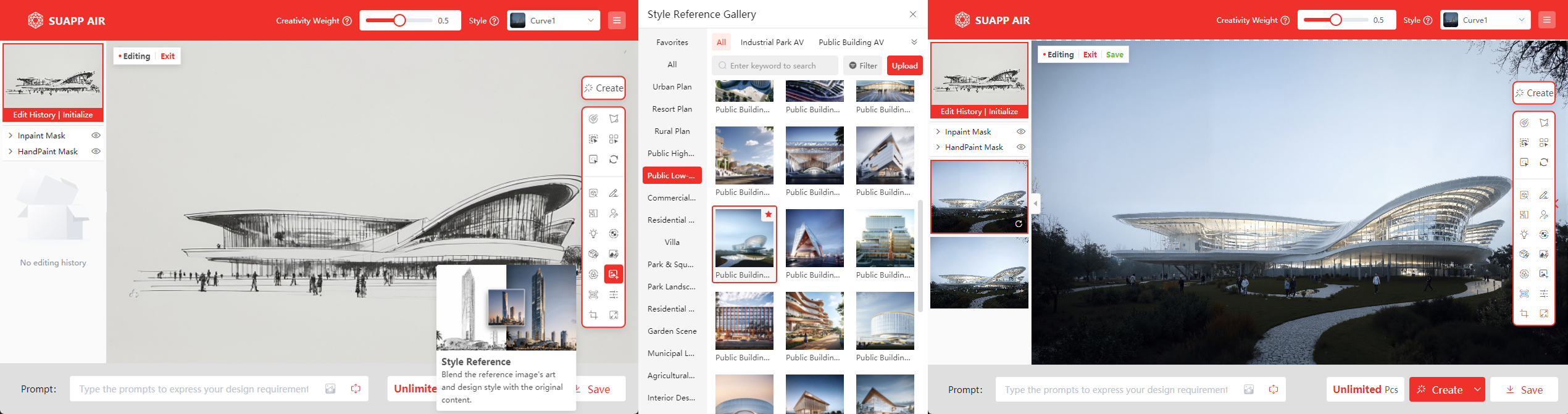Select the grid selection tool in rendered editor
The height and width of the screenshot is (414, 1568).
(1544, 143)
